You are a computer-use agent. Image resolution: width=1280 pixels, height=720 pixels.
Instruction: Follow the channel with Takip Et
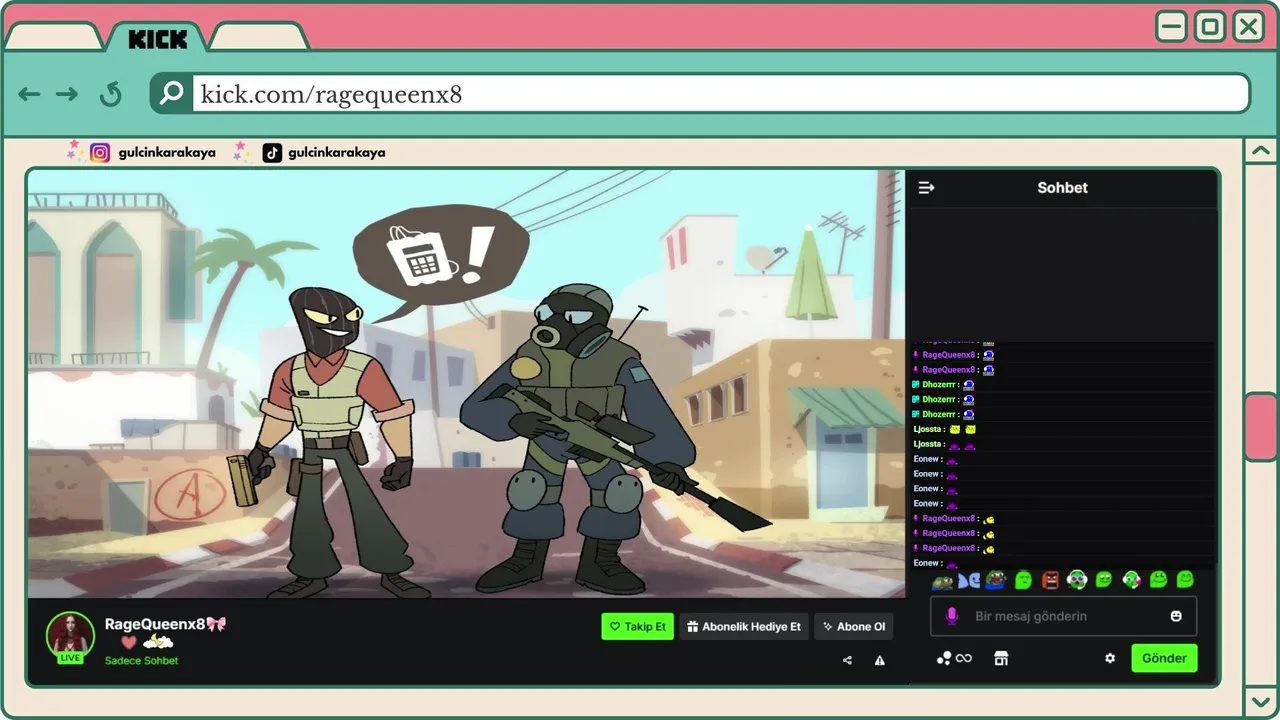(x=637, y=627)
